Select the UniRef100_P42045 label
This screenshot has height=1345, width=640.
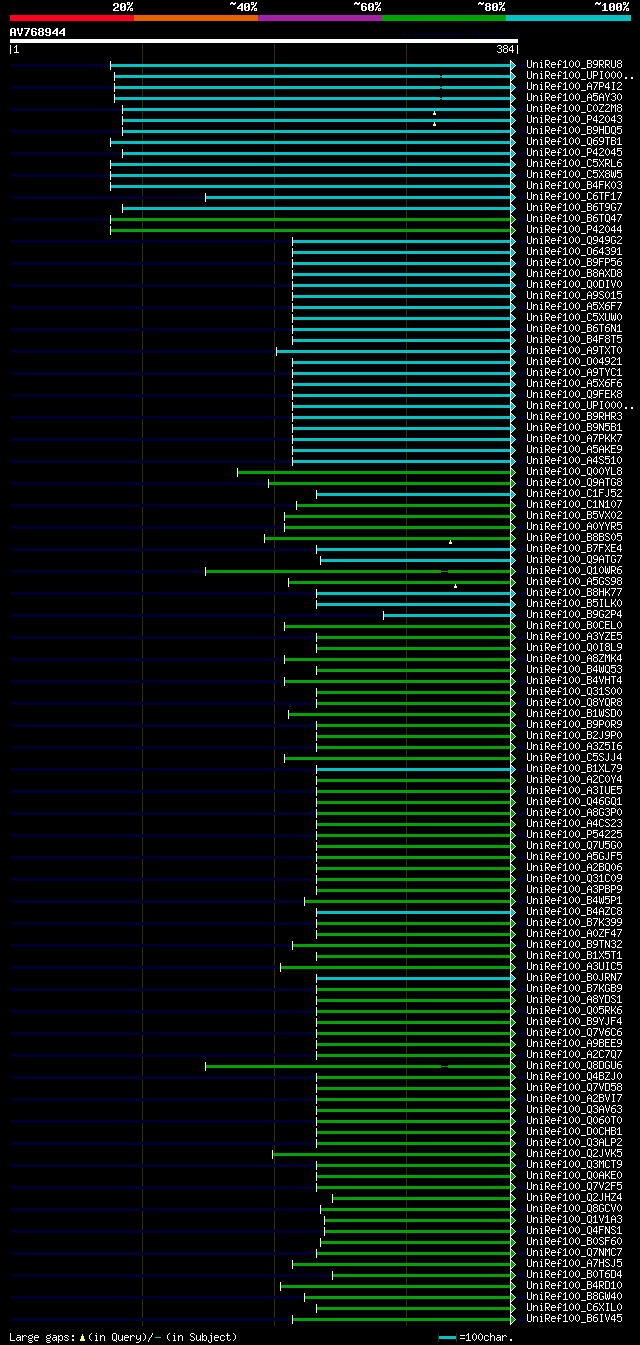tap(574, 153)
